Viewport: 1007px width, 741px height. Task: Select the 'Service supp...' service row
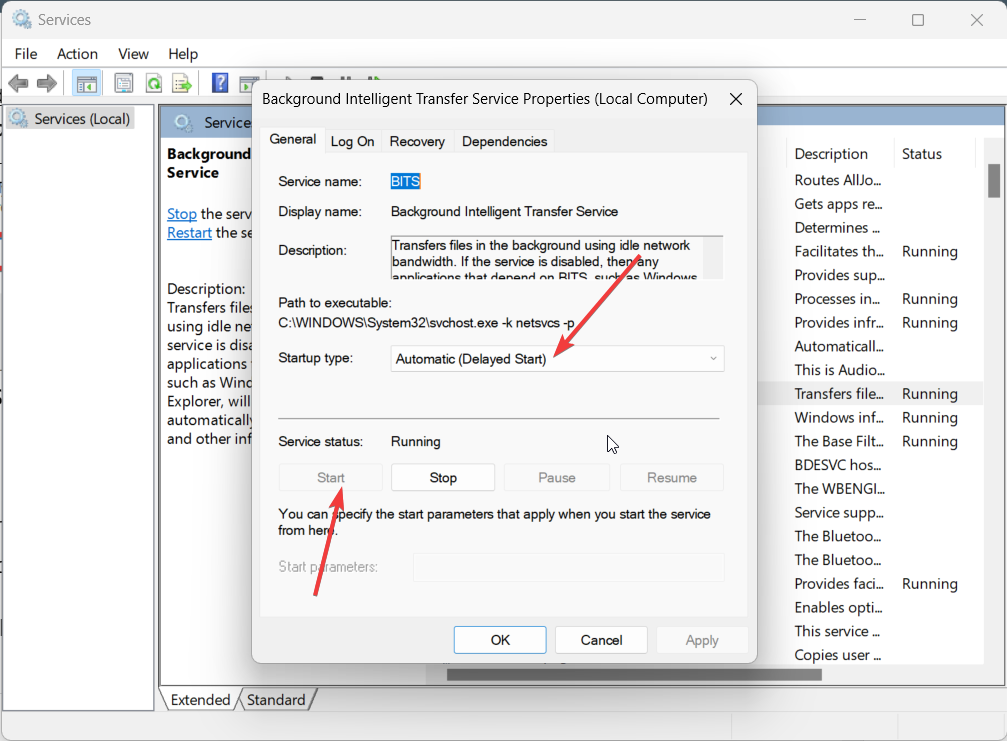870,513
